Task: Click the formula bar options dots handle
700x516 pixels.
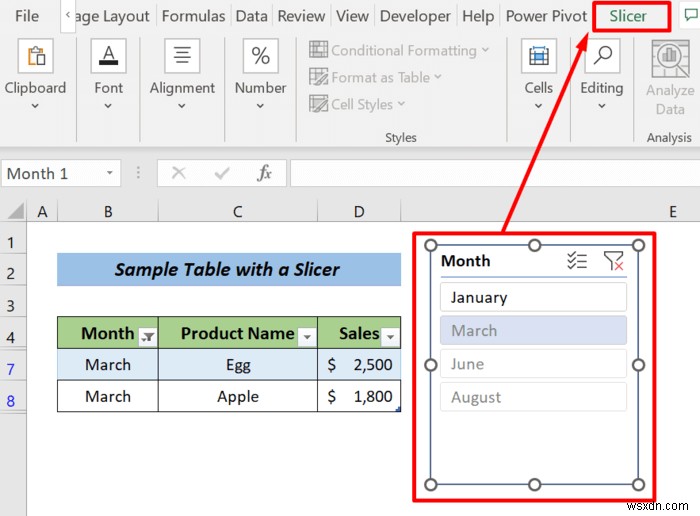Action: pos(138,173)
